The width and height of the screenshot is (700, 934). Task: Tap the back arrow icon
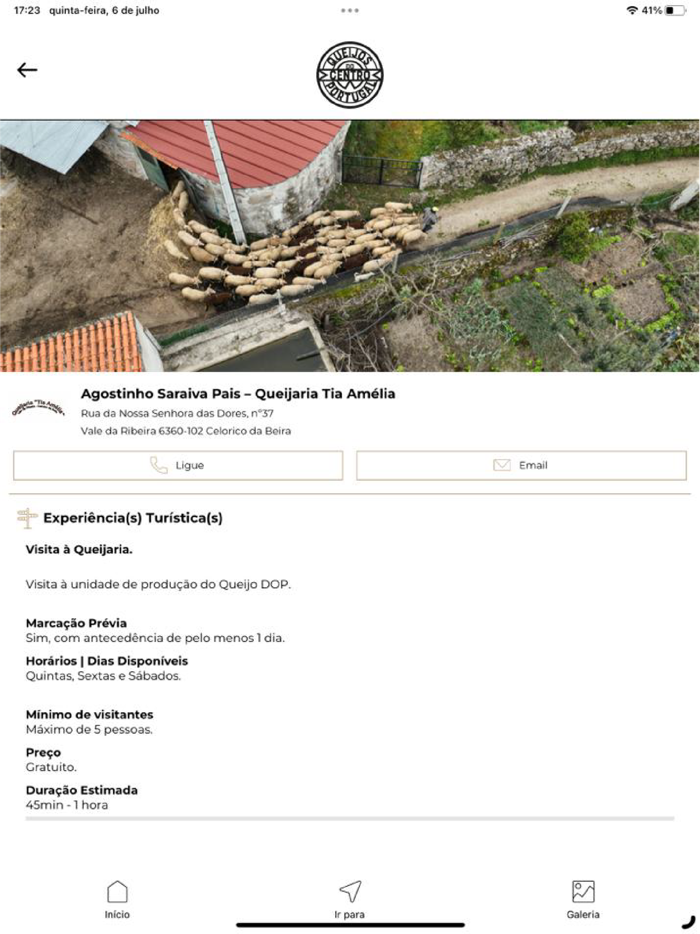pos(27,70)
